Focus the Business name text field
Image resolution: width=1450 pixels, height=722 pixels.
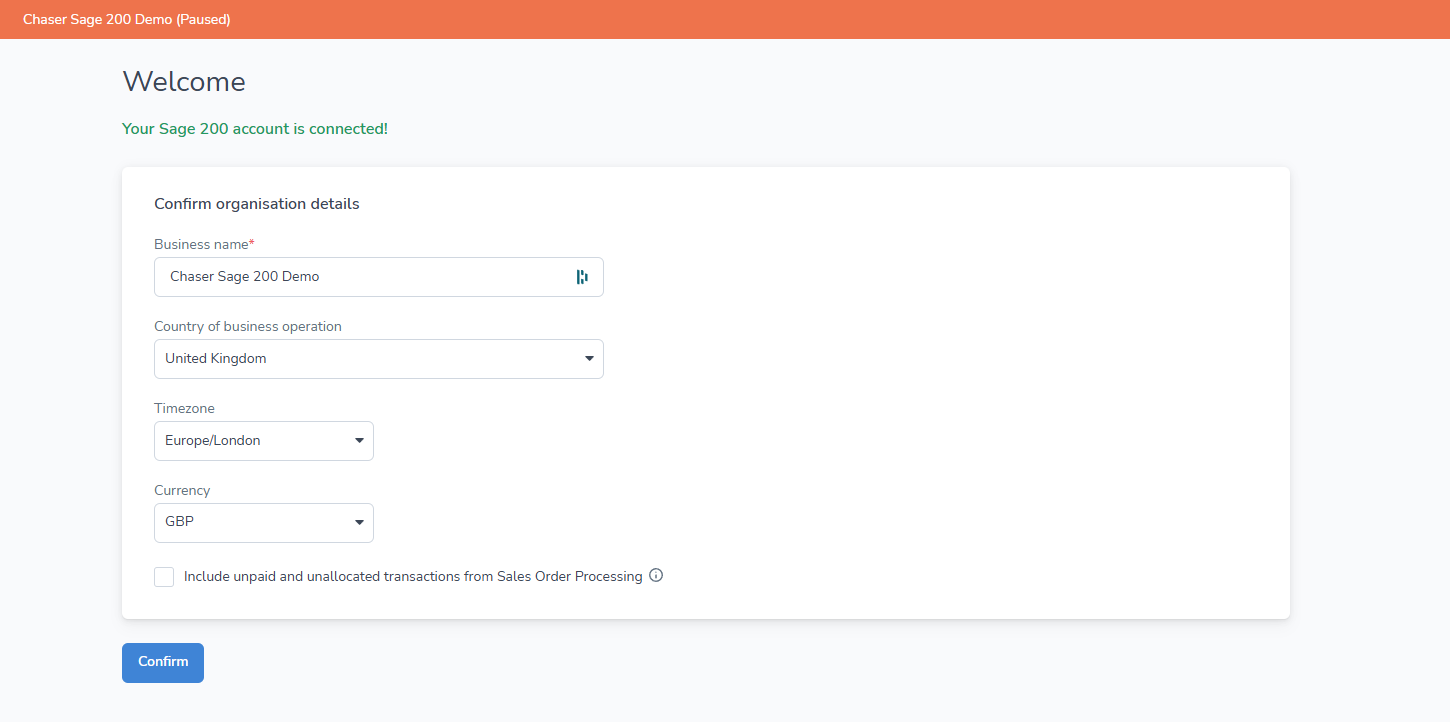[379, 277]
